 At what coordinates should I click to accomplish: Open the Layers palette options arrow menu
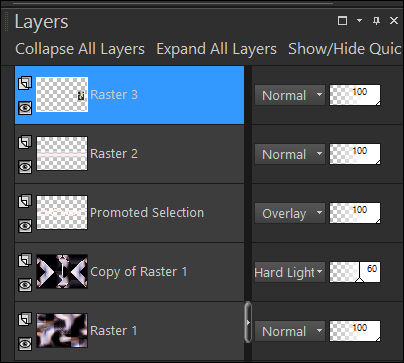click(359, 20)
